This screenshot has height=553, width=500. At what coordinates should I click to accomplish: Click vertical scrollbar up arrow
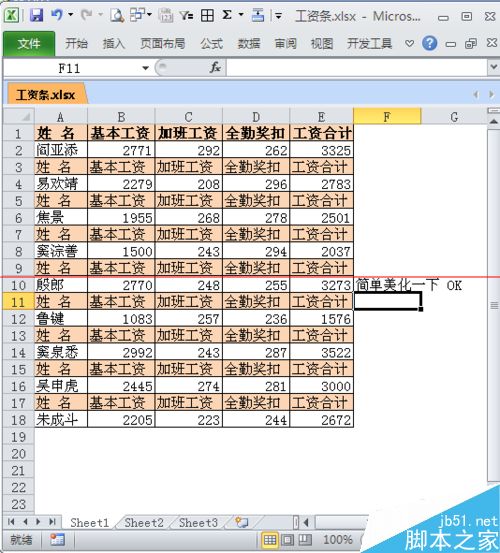(x=494, y=122)
